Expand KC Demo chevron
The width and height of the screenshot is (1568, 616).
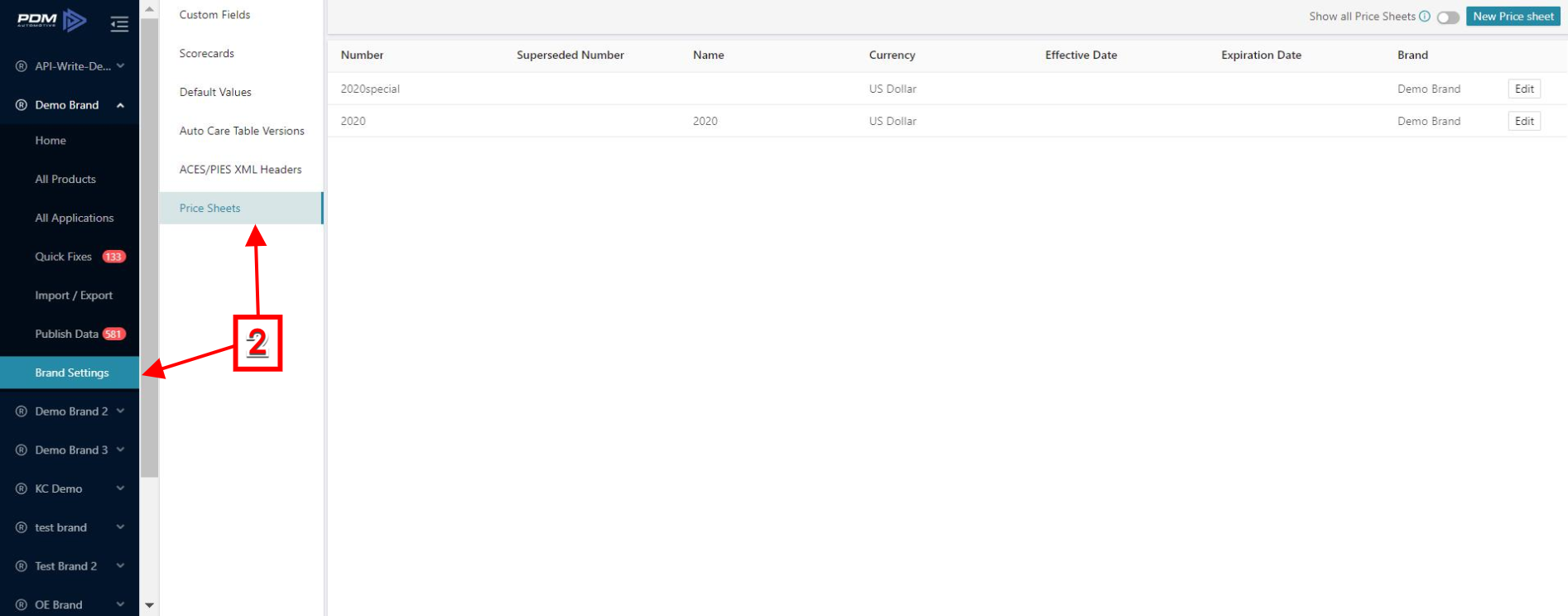(x=121, y=489)
